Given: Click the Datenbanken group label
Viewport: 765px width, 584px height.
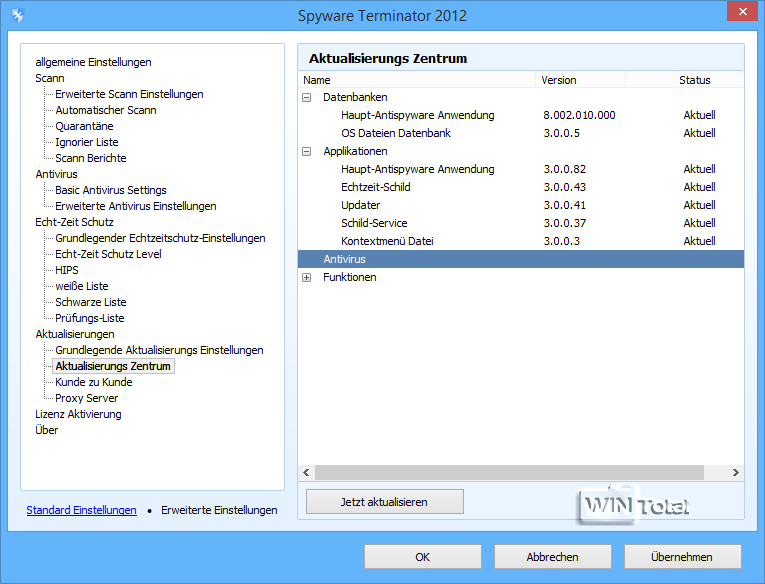Looking at the screenshot, I should click(355, 98).
